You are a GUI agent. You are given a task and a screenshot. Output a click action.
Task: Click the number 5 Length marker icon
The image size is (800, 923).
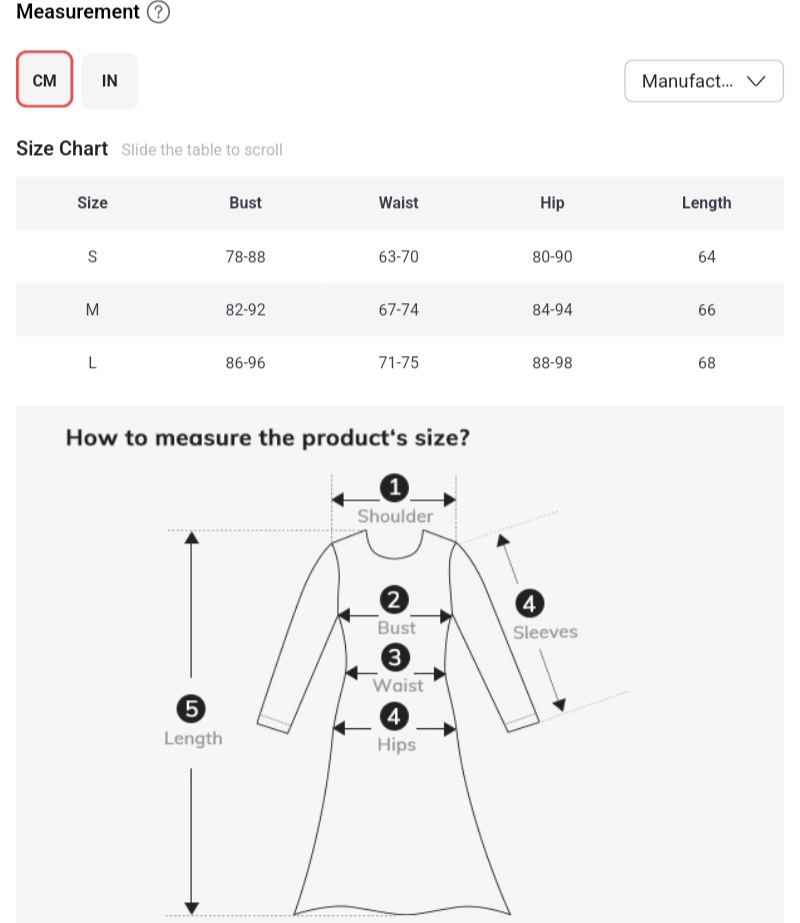point(191,709)
